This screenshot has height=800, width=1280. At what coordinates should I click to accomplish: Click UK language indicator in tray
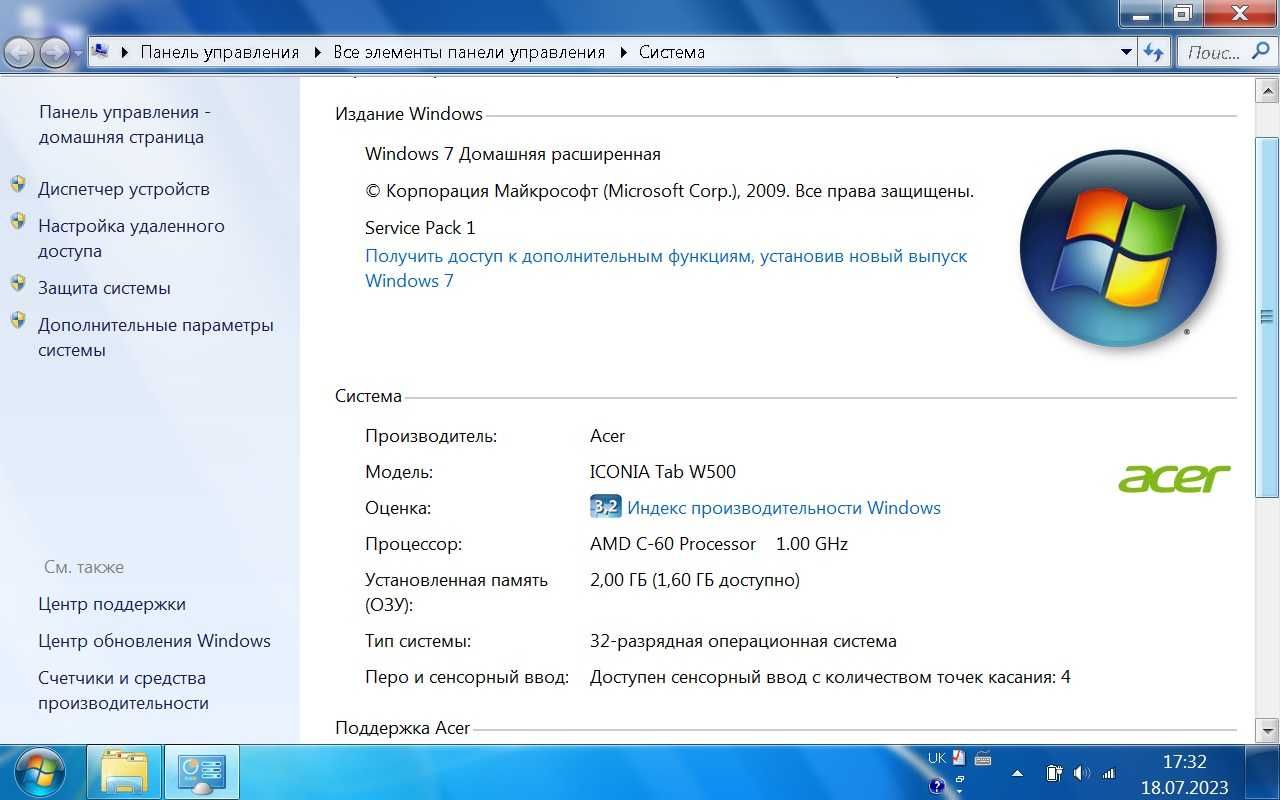(x=937, y=758)
